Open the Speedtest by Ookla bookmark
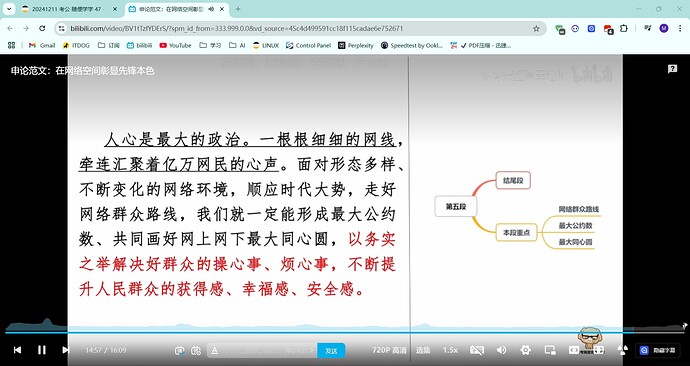The image size is (690, 366). pos(412,45)
